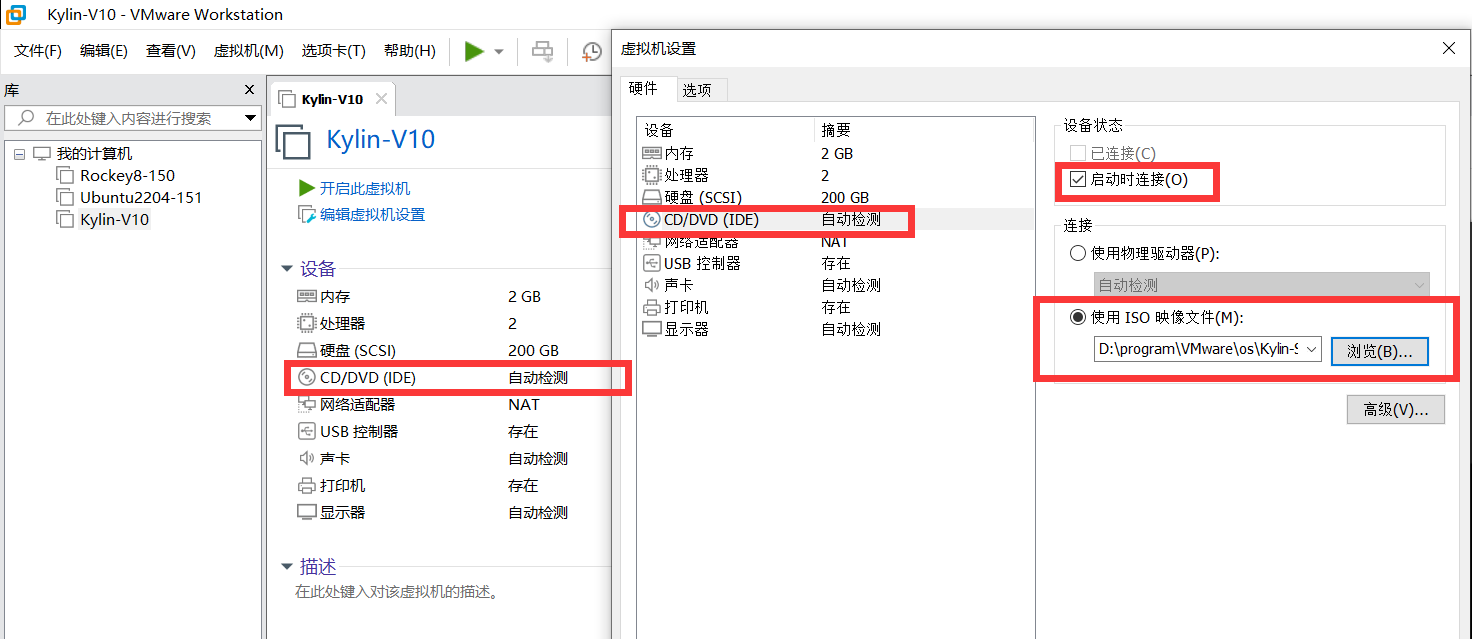This screenshot has width=1472, height=639.
Task: Open the 查看(V) menu
Action: pos(171,51)
